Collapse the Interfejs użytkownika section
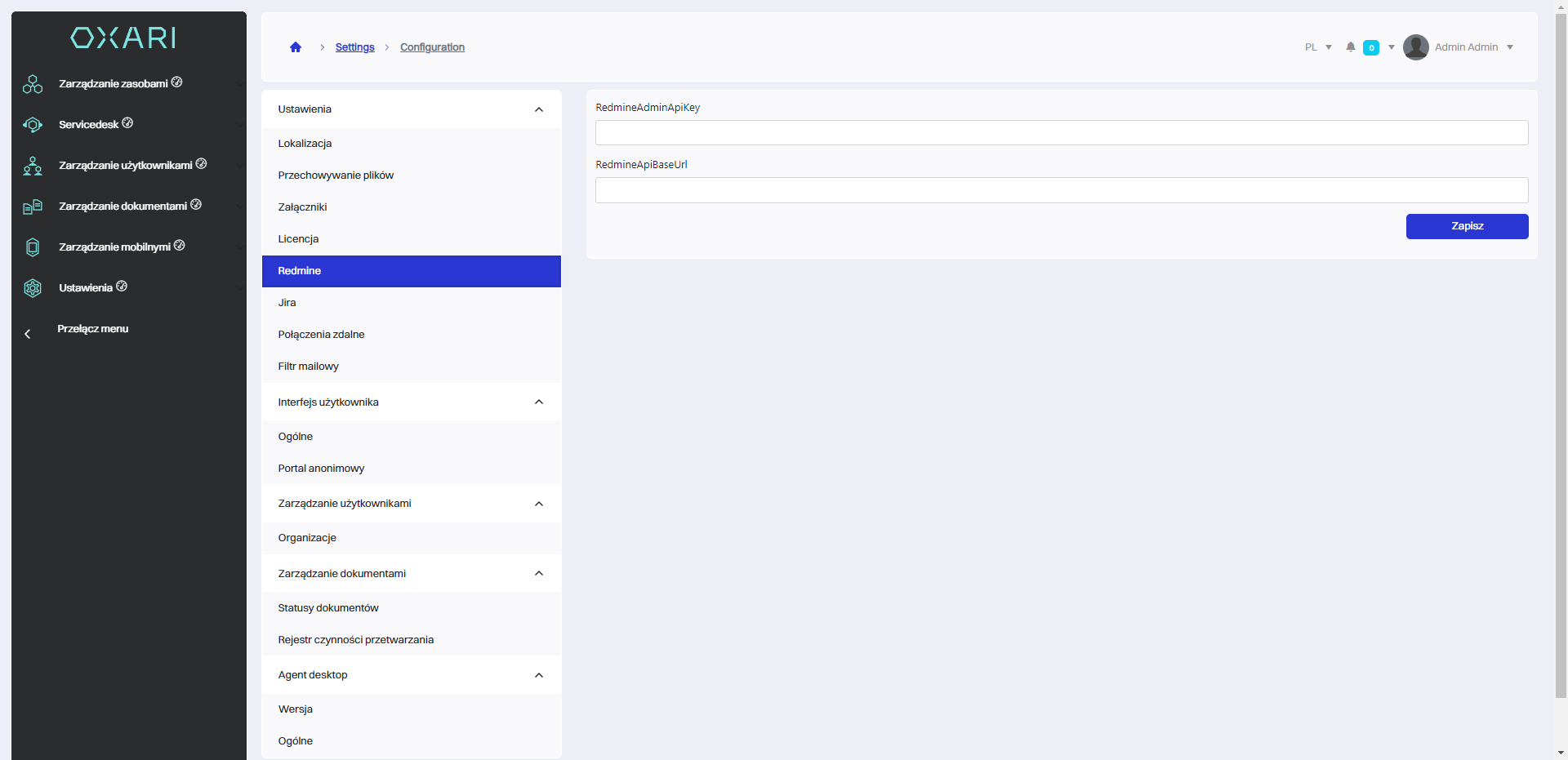1568x760 pixels. coord(539,402)
